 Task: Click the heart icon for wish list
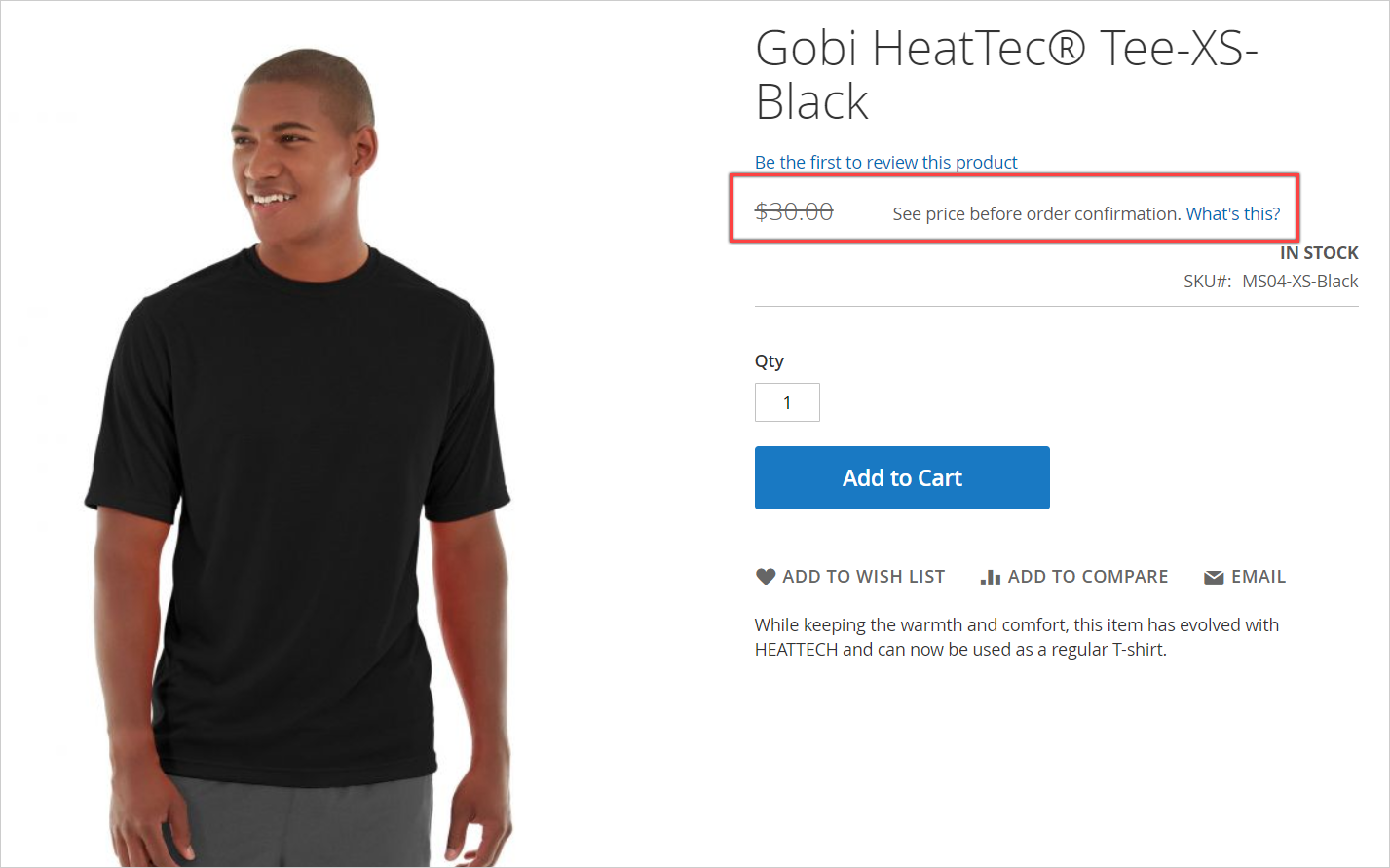pyautogui.click(x=766, y=577)
